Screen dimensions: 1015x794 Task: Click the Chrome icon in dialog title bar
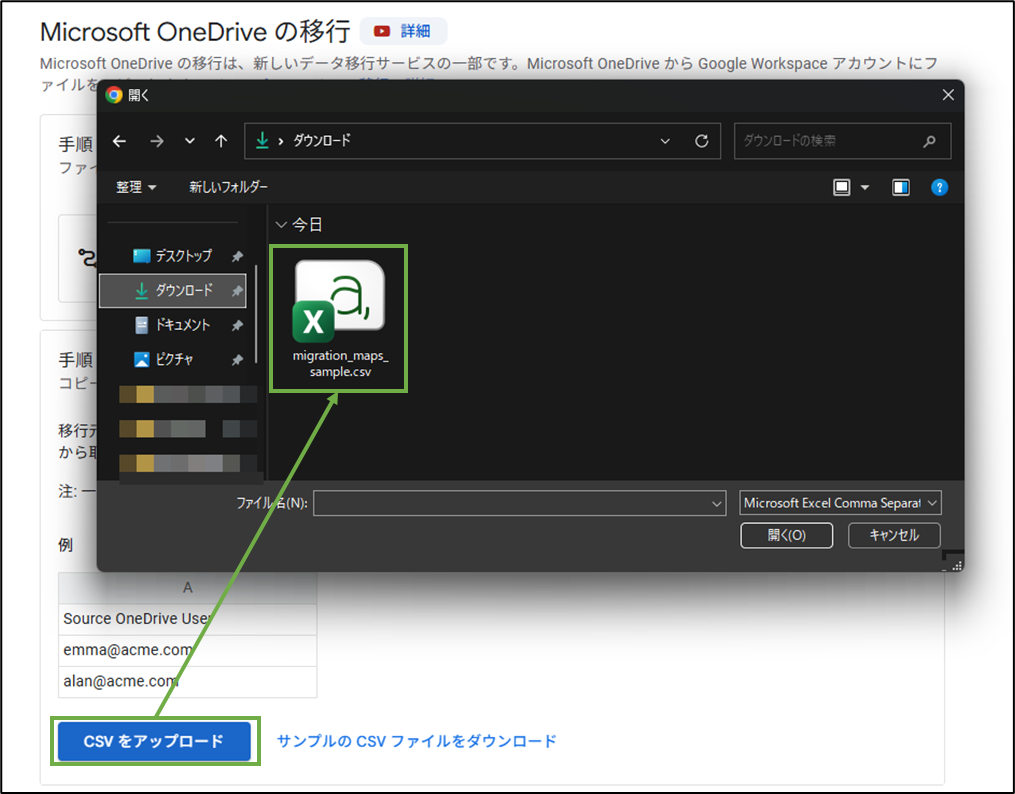(114, 95)
